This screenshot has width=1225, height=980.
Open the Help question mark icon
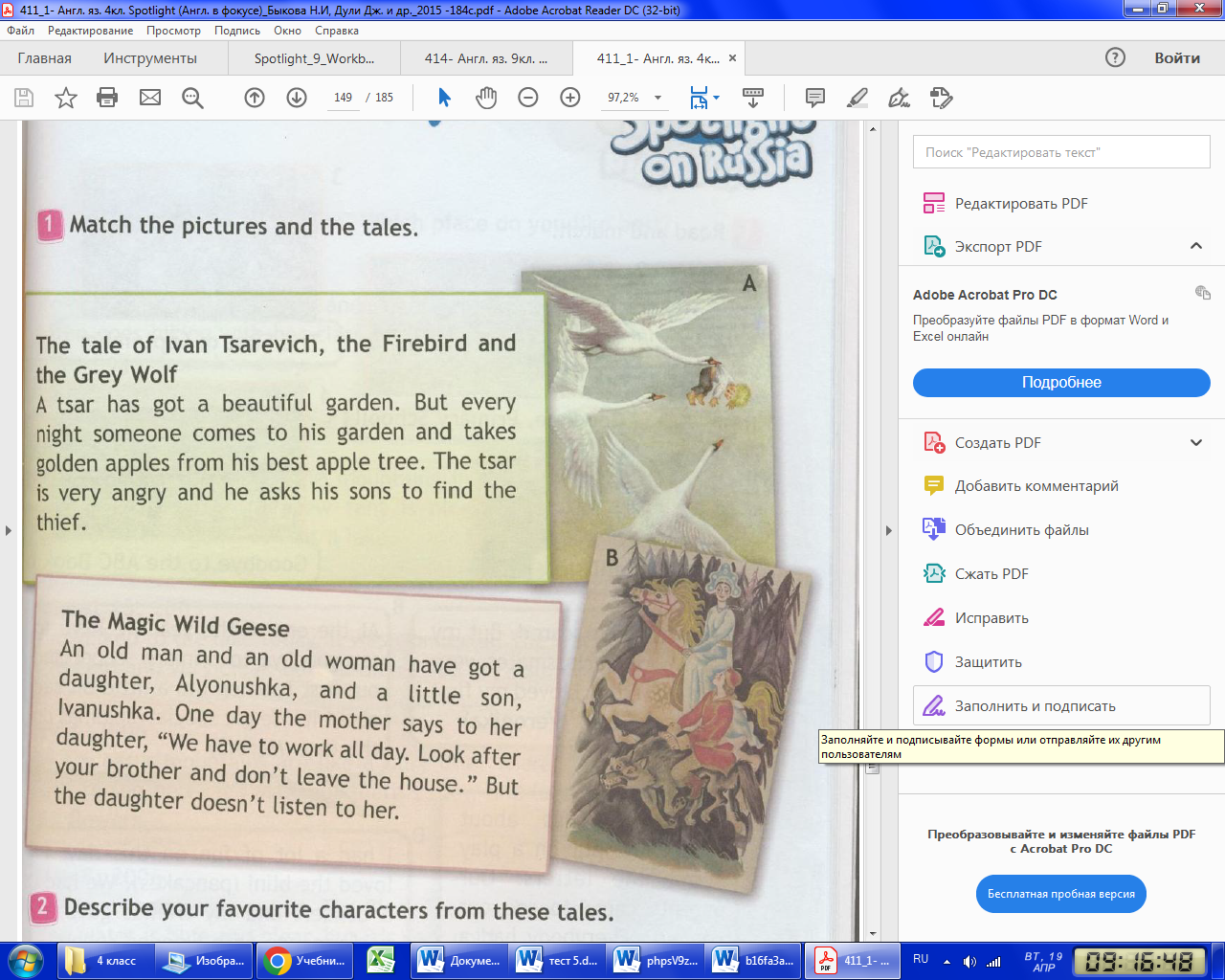[x=1115, y=57]
